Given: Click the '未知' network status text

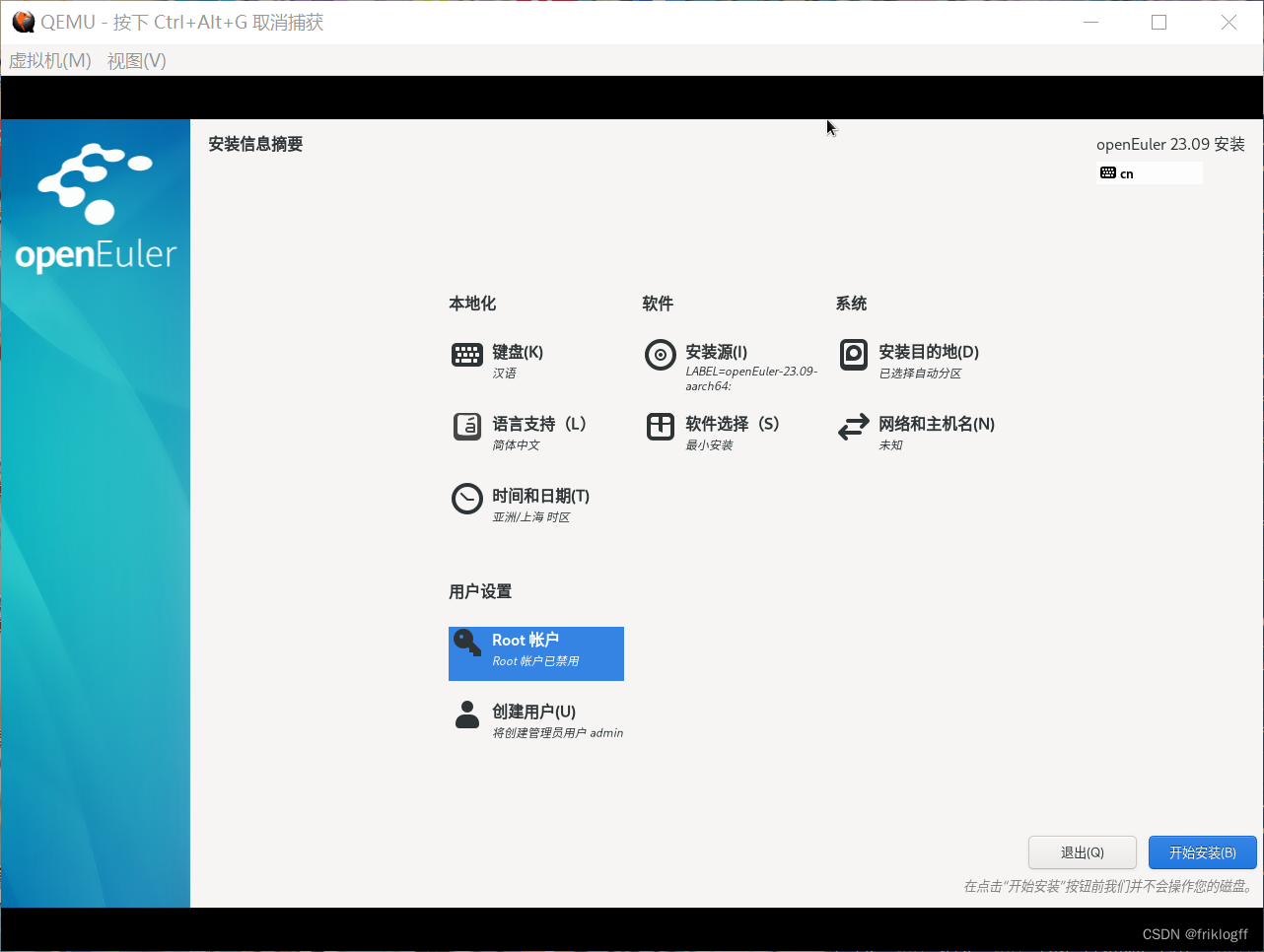Looking at the screenshot, I should (890, 445).
